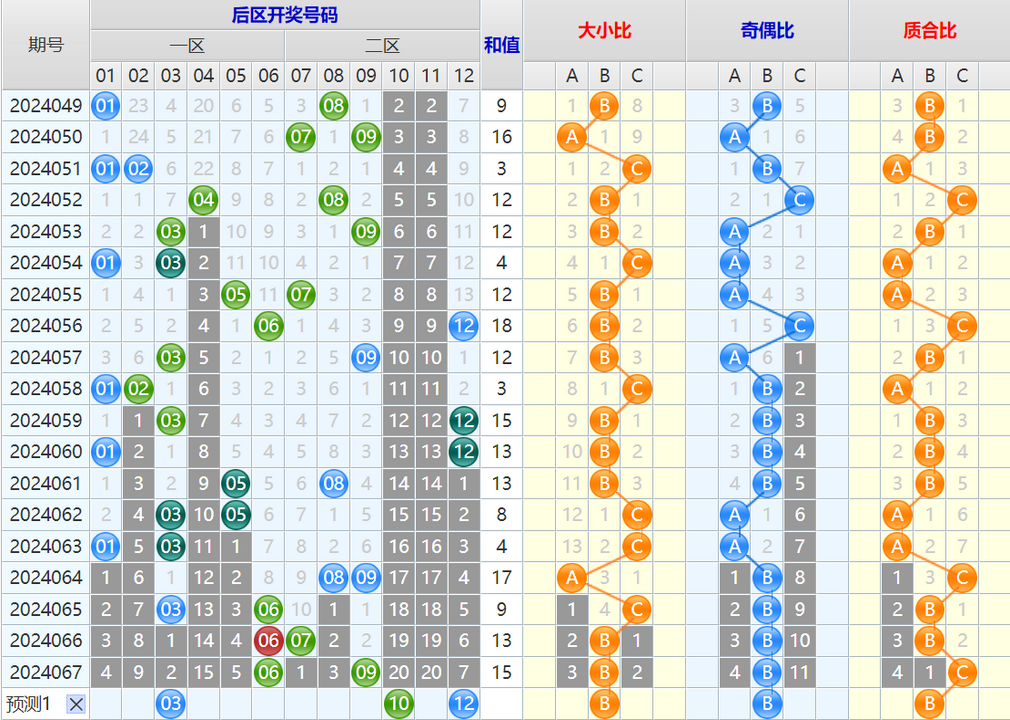The width and height of the screenshot is (1010, 720).
Task: Click the 奇偶比 section header
Action: (767, 30)
